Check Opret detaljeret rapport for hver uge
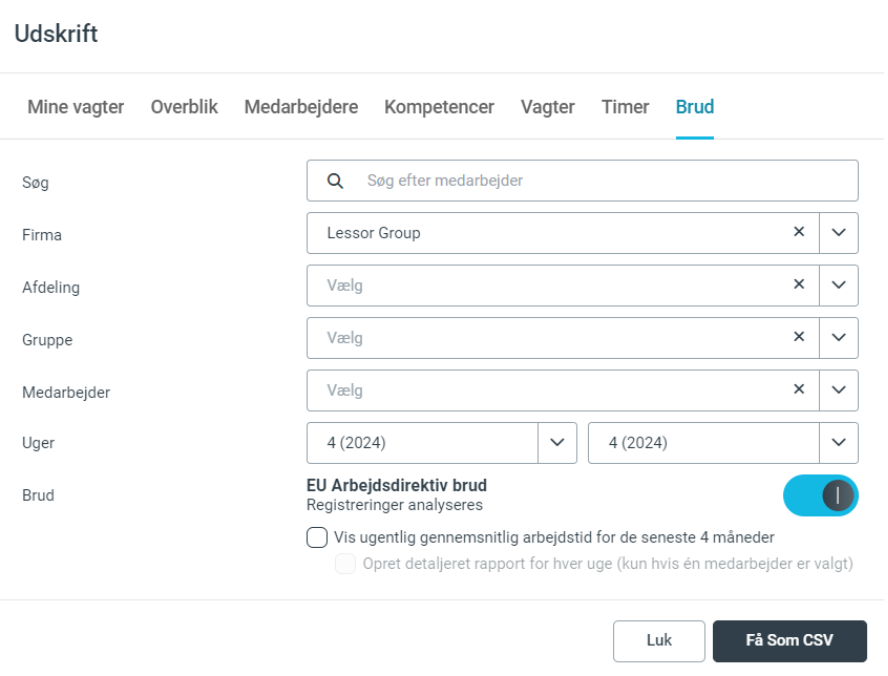Screen dimensions: 888x676 click(345, 564)
